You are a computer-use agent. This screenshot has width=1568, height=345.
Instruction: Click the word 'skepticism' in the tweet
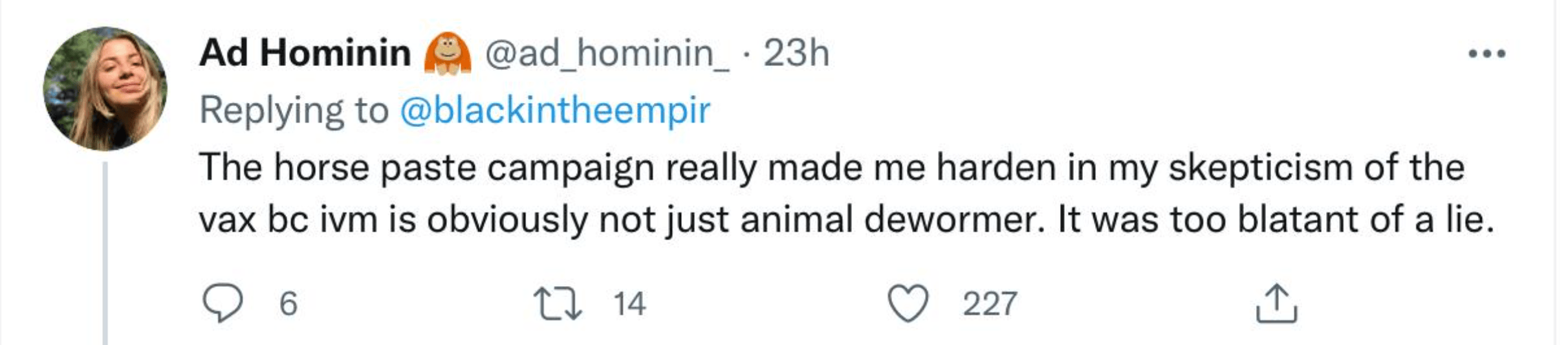(x=1261, y=168)
